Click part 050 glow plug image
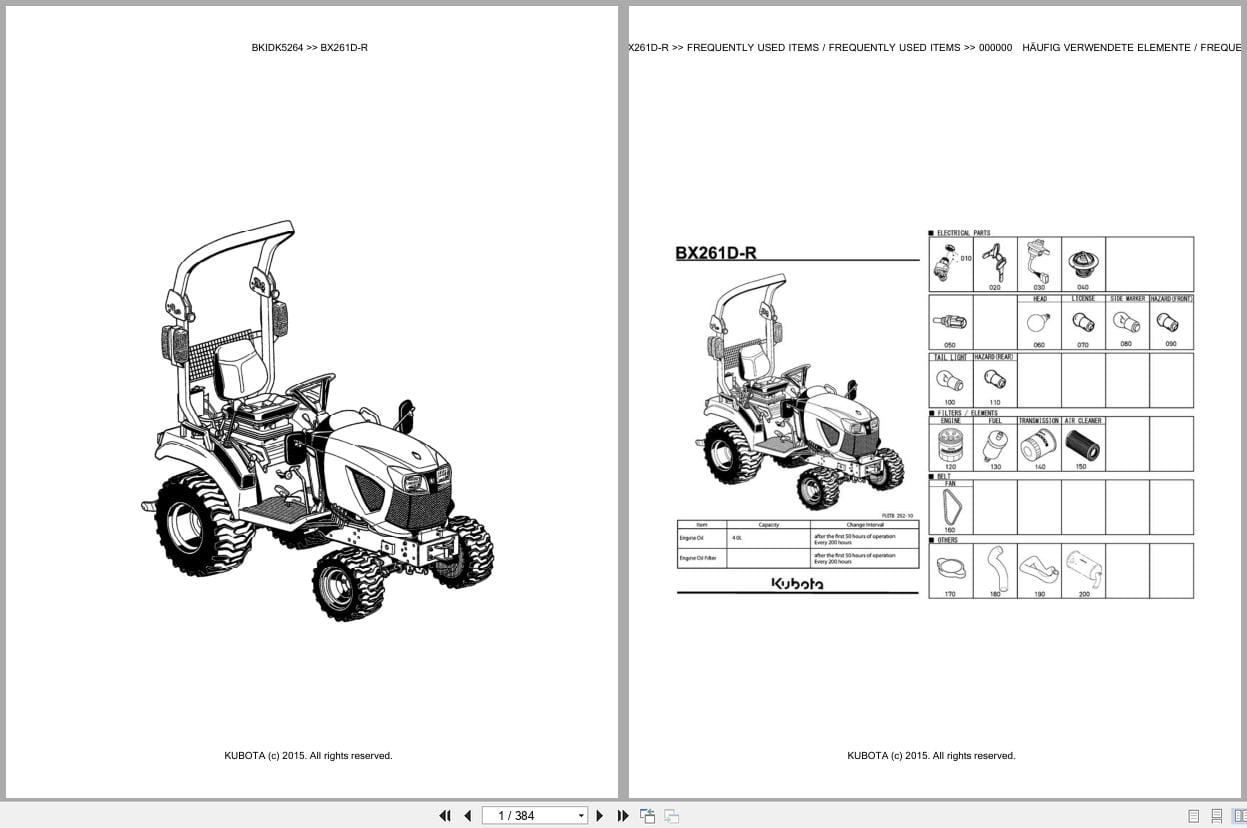Screen dimensions: 1247x828 point(950,322)
